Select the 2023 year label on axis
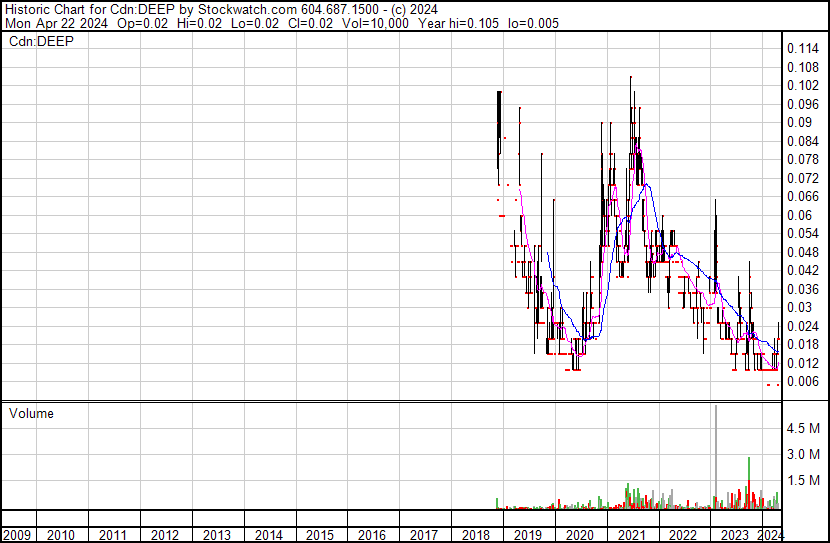 [735, 535]
